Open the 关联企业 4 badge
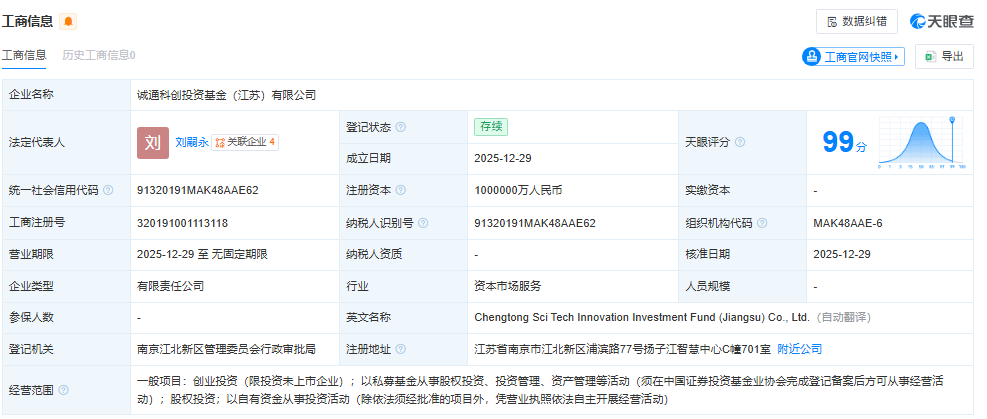 click(x=246, y=143)
